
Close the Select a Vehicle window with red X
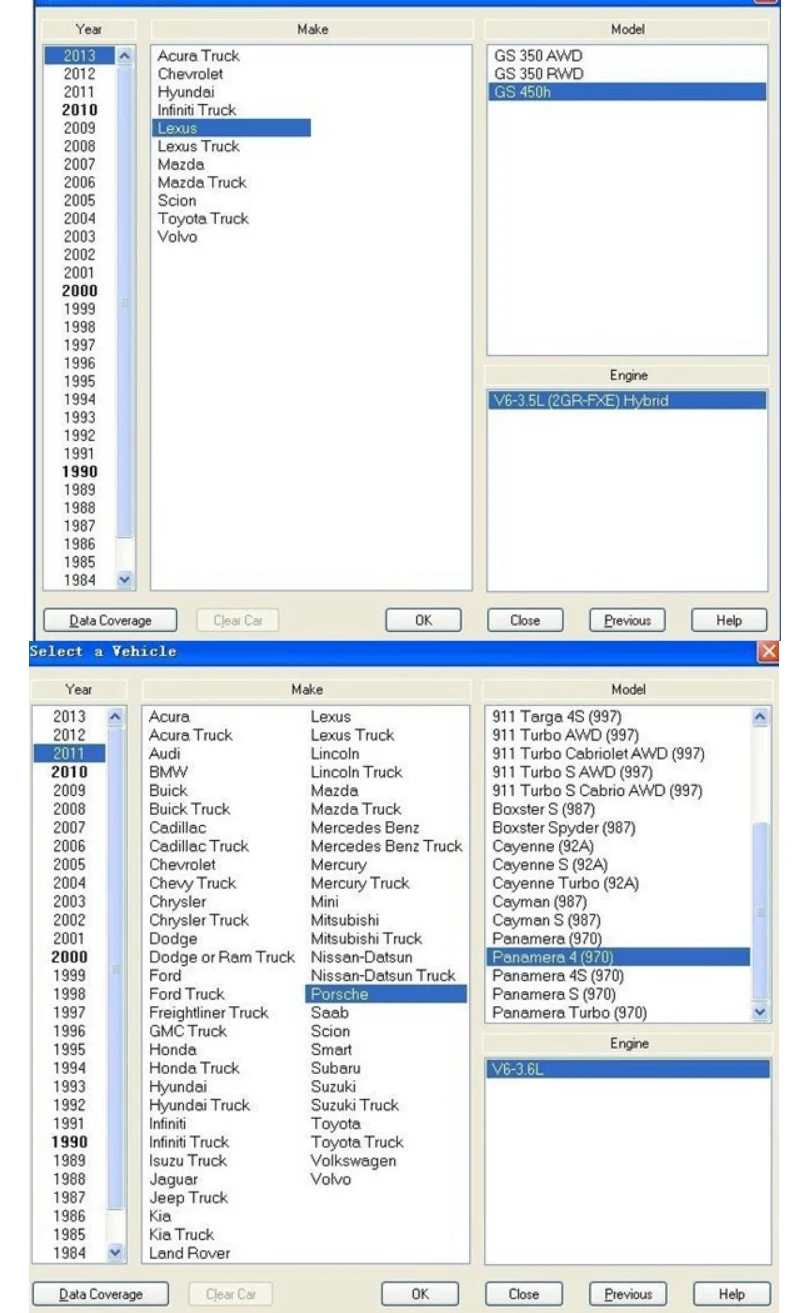click(x=768, y=652)
